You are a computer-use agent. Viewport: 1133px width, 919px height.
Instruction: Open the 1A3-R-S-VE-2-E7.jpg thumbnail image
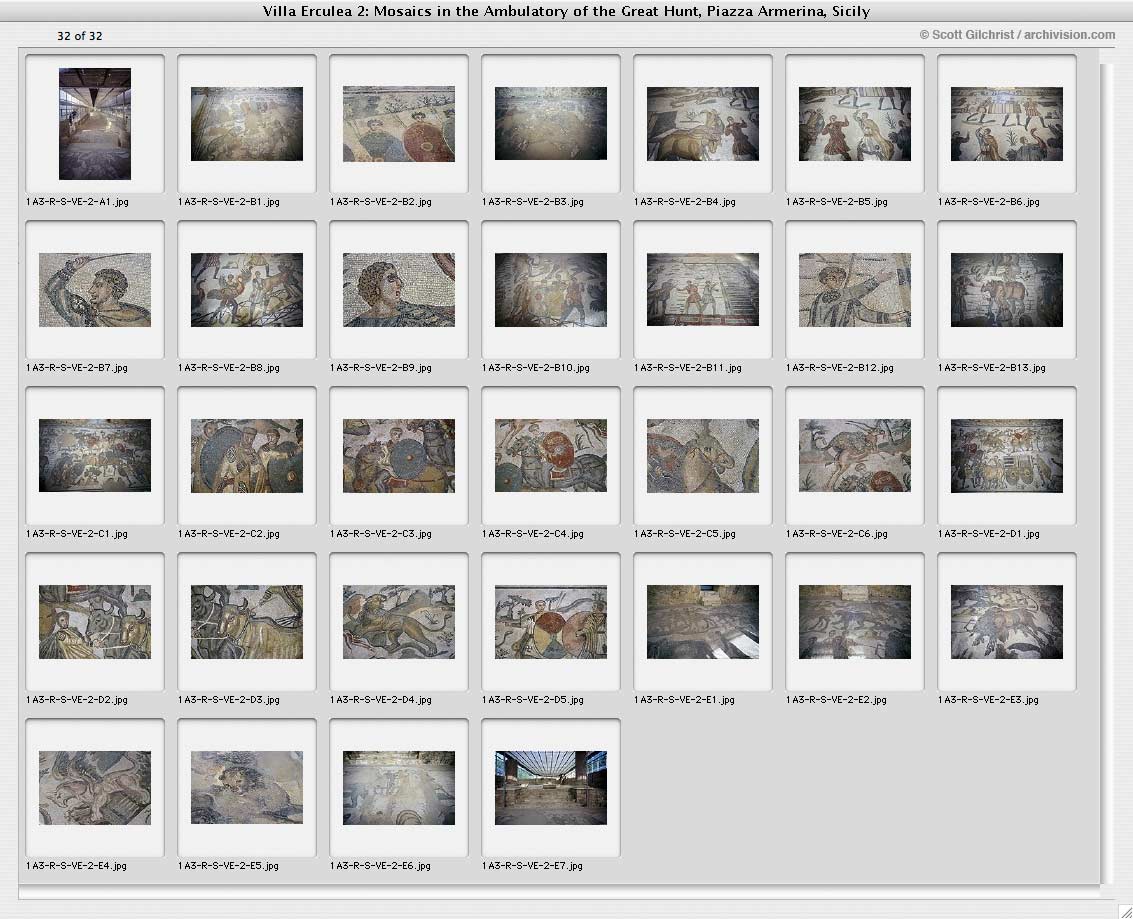551,788
